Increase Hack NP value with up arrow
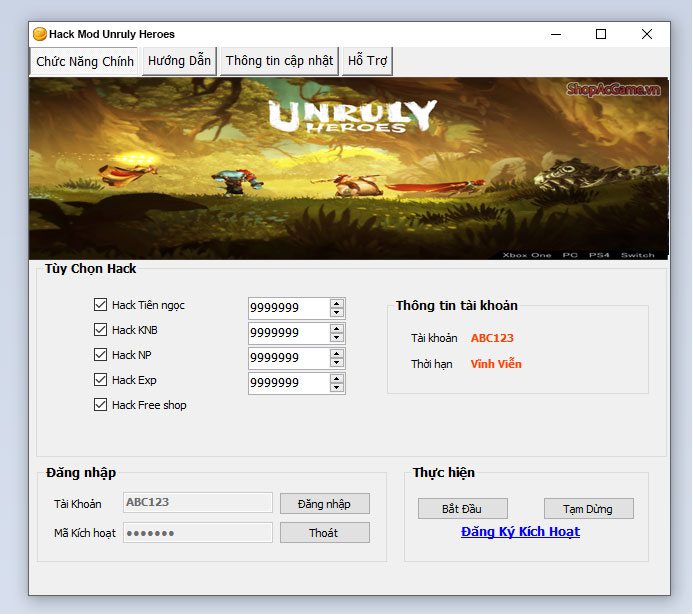693x616 pixels. click(x=337, y=354)
